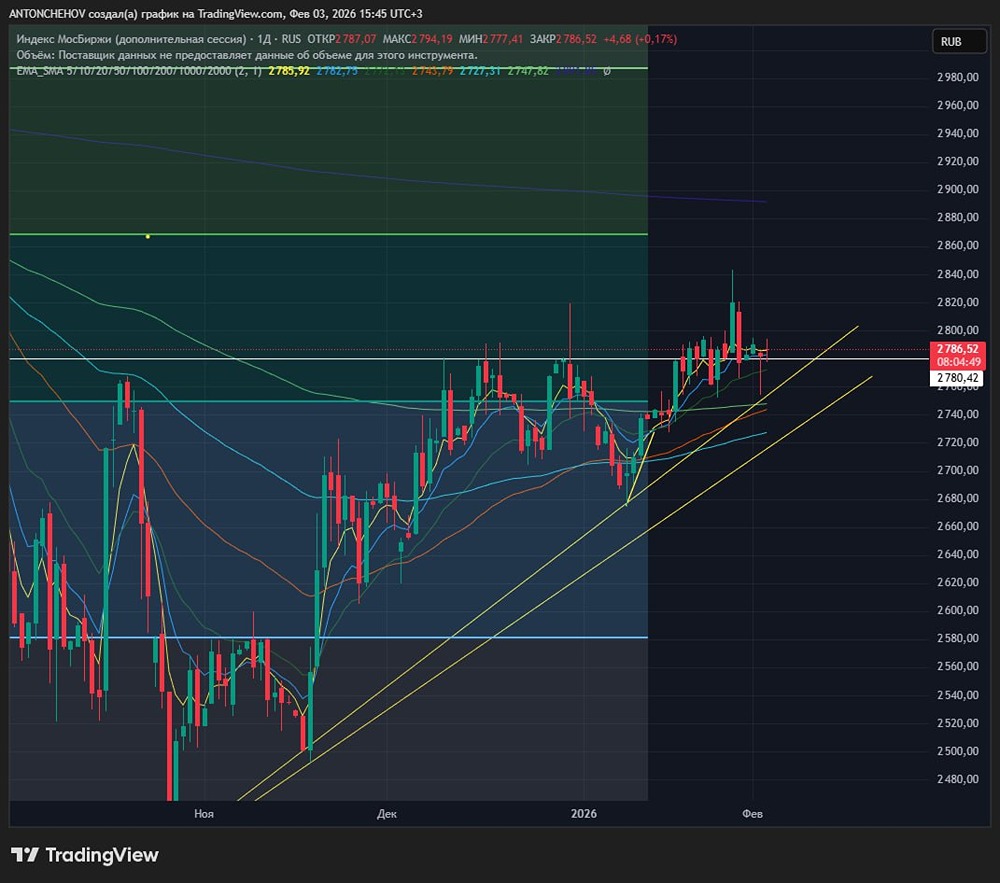This screenshot has width=1000, height=883.
Task: Select the 1Д interval label in legend
Action: pyautogui.click(x=264, y=39)
